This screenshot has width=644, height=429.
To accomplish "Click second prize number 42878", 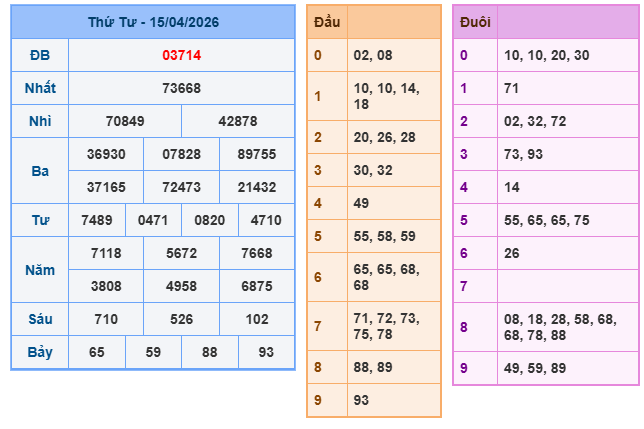I will [238, 121].
